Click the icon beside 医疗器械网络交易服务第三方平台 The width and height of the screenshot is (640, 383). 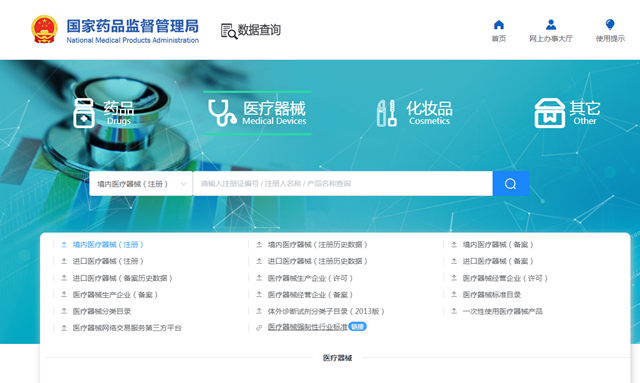click(x=64, y=328)
